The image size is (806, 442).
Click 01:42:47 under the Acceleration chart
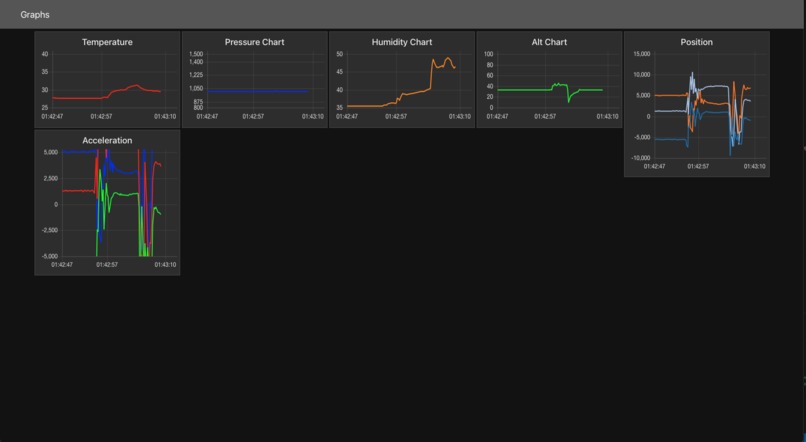click(x=62, y=265)
